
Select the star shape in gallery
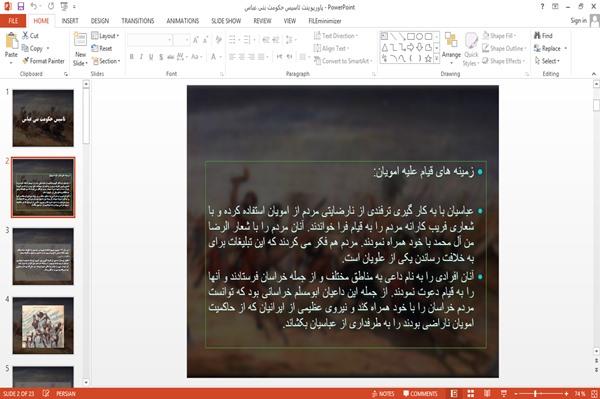428,59
